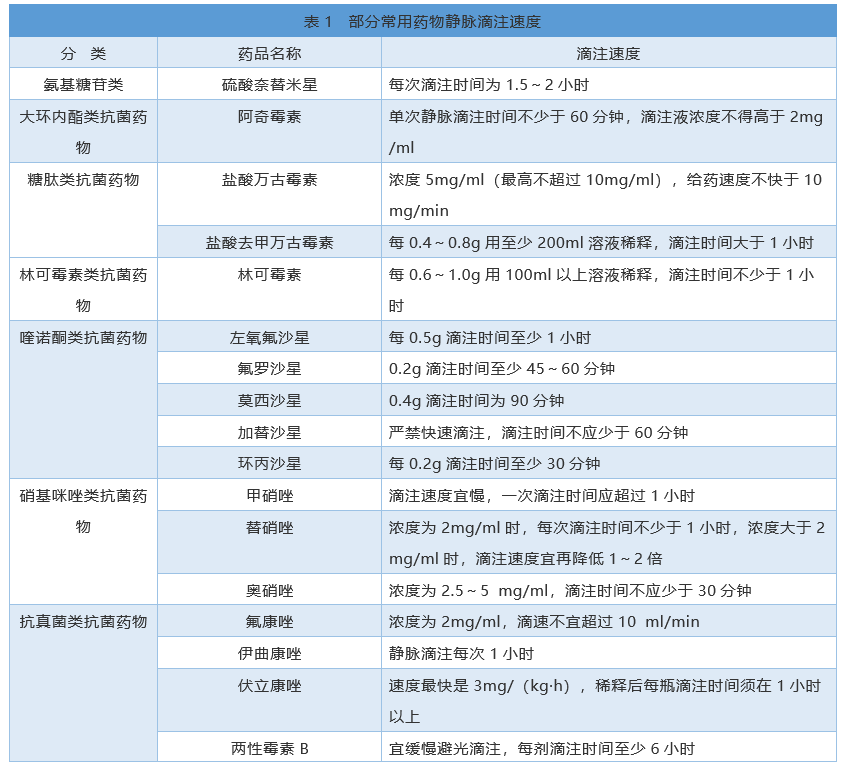
Task: Click 林可霉素 in the drug name column
Action: [269, 275]
